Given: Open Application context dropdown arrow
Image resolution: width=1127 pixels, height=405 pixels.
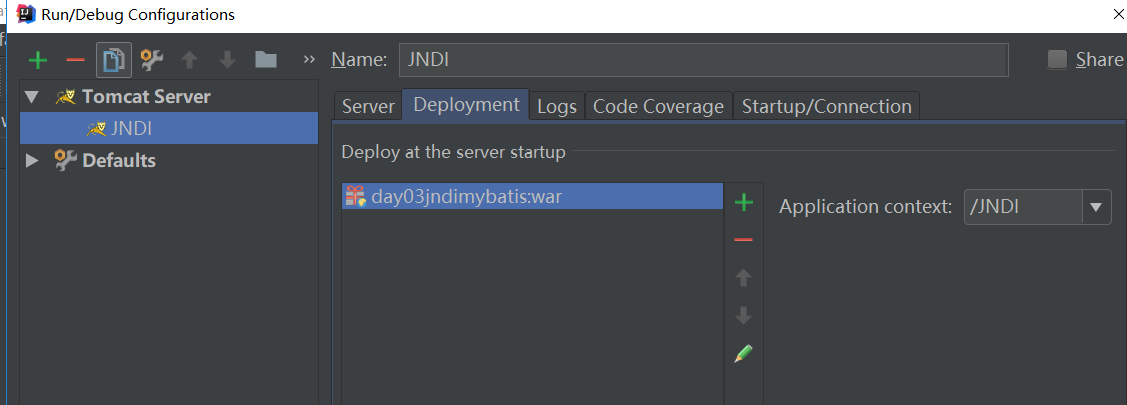Looking at the screenshot, I should pos(1096,207).
